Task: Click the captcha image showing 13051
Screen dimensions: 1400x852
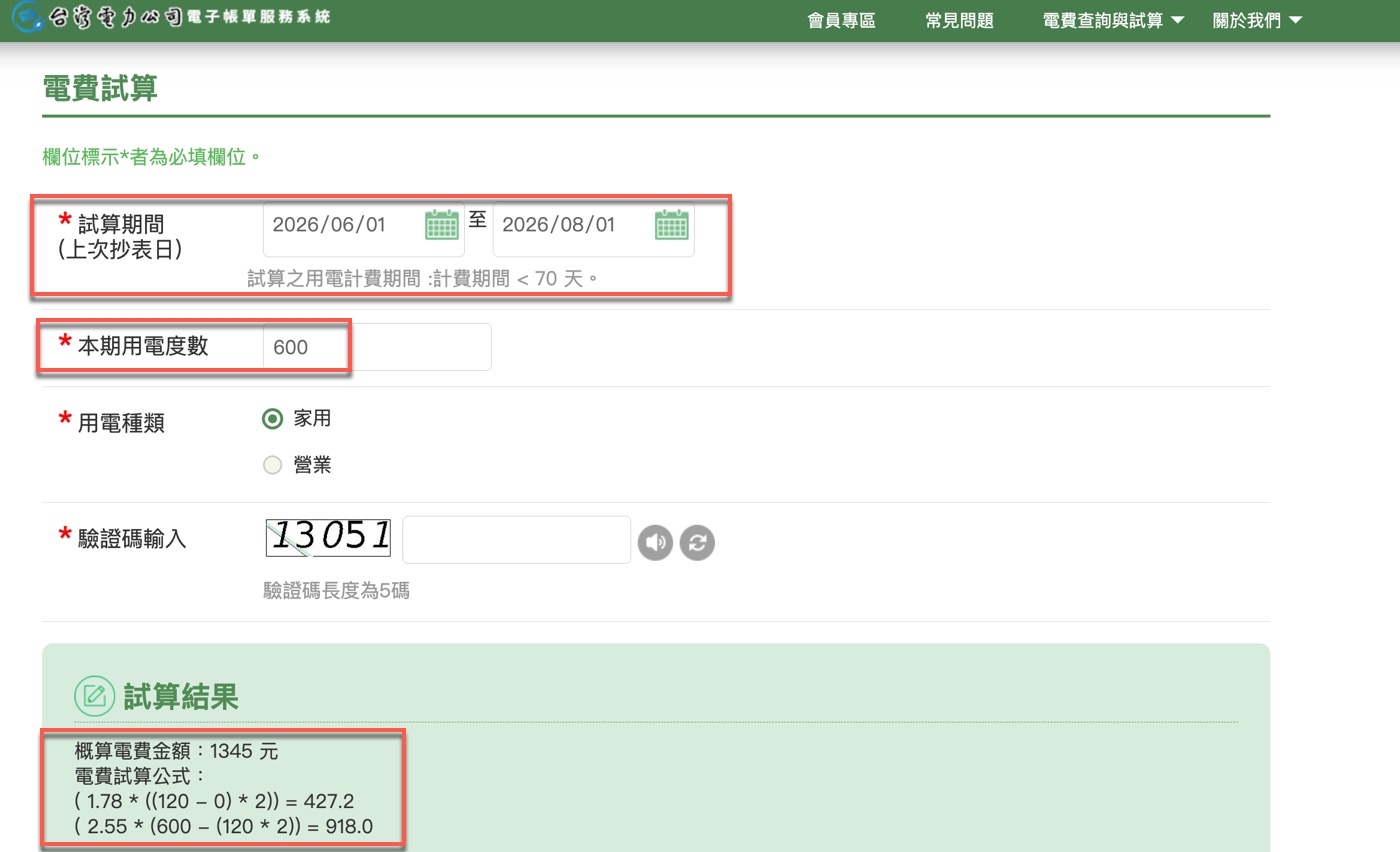Action: tap(328, 537)
